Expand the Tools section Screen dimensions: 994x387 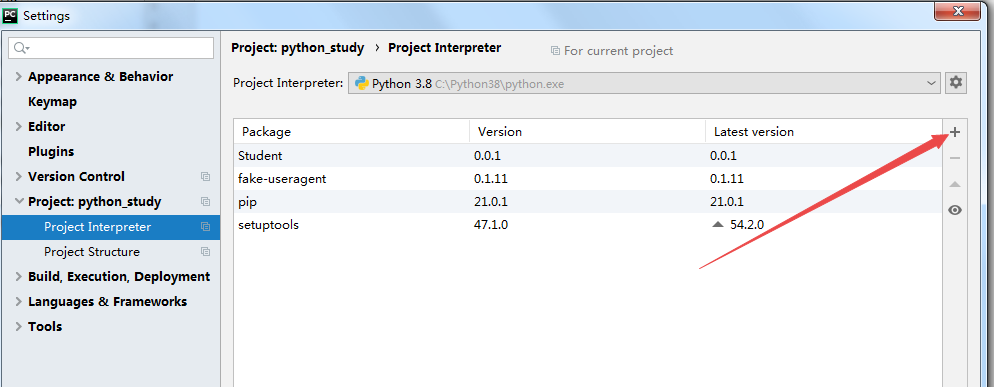pos(19,327)
